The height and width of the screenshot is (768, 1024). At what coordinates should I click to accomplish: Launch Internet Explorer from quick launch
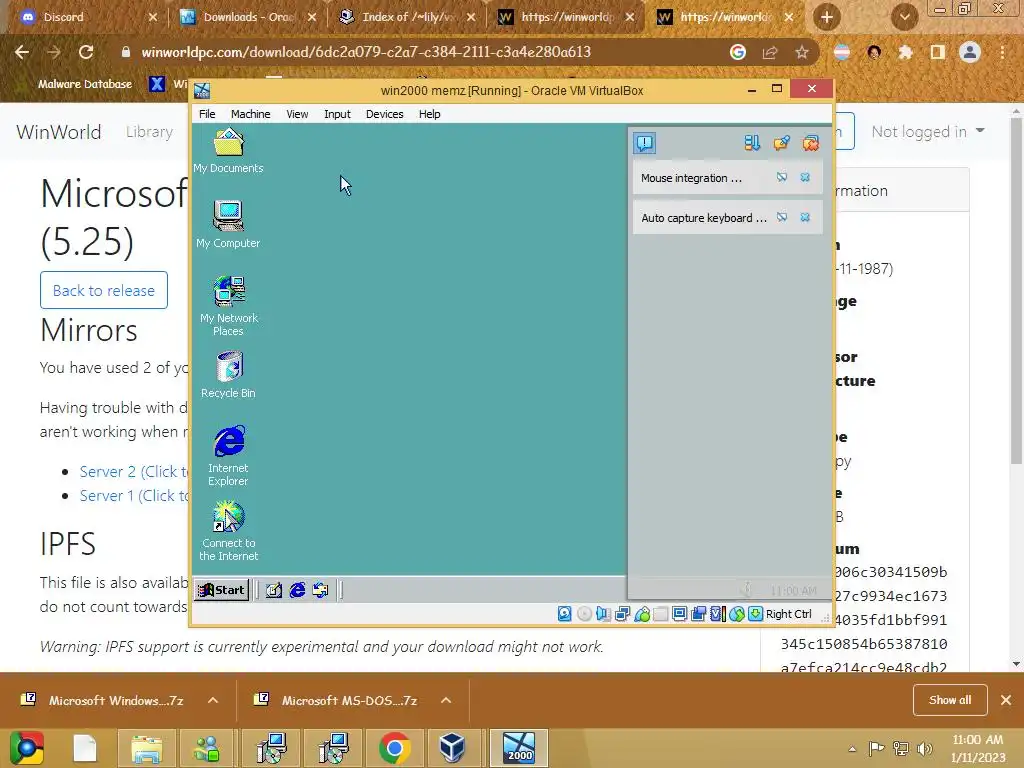coord(297,590)
